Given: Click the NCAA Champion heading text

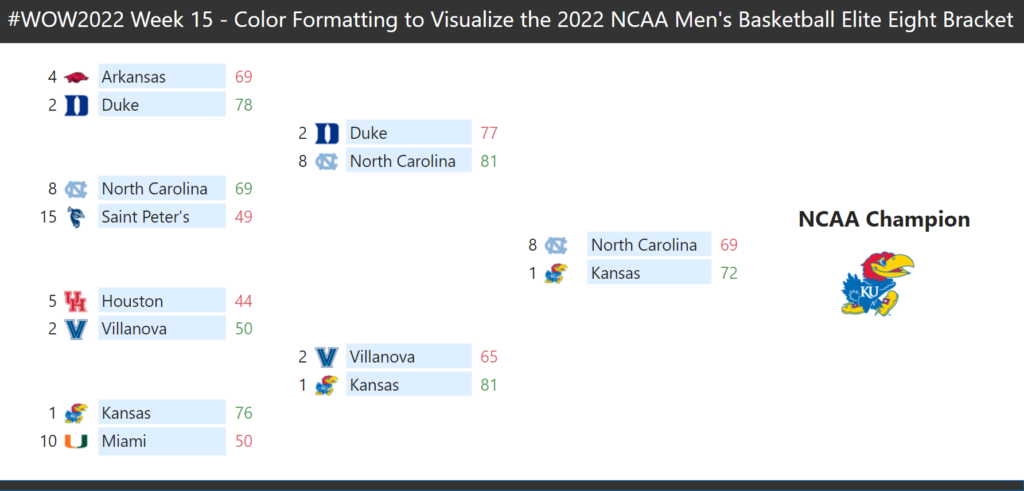Looking at the screenshot, I should click(884, 219).
